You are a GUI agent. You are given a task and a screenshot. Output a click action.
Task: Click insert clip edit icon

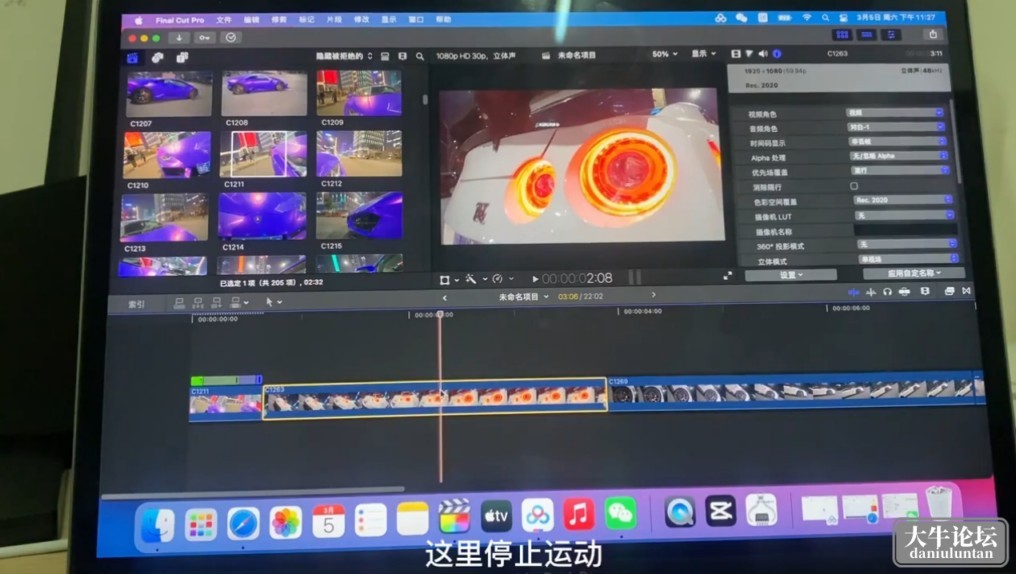(198, 303)
